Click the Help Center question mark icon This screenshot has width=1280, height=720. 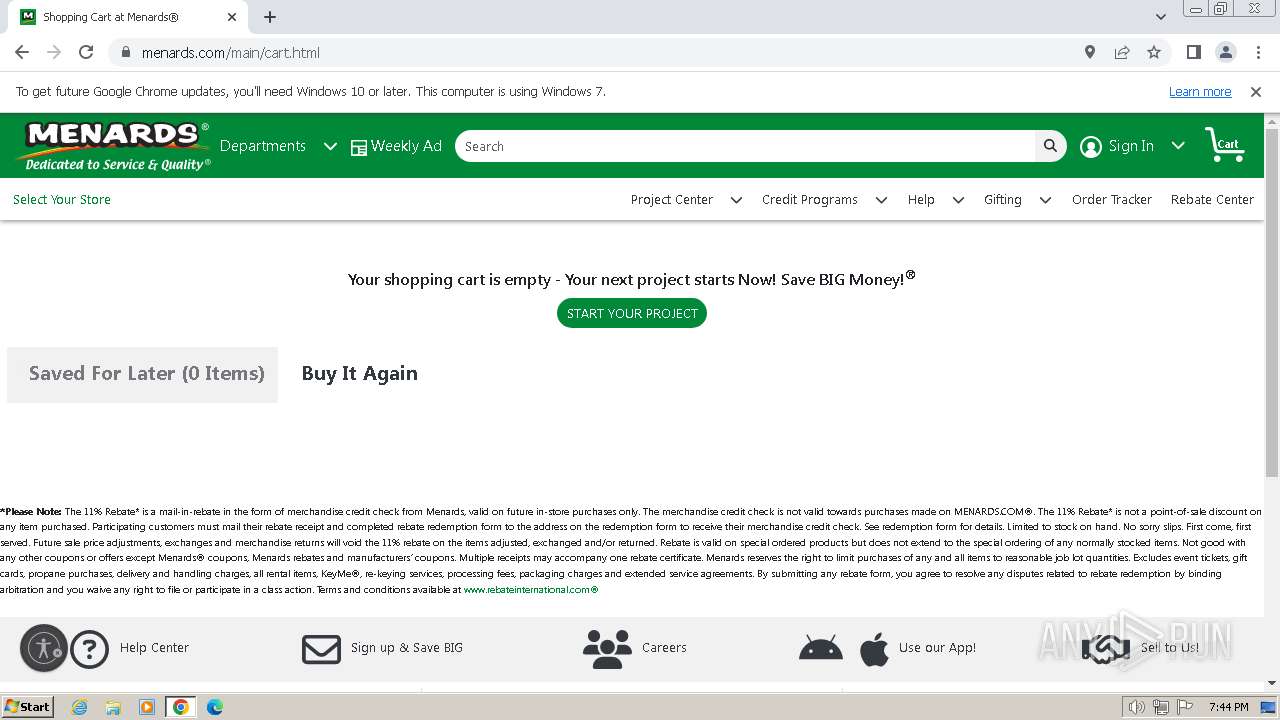(89, 649)
